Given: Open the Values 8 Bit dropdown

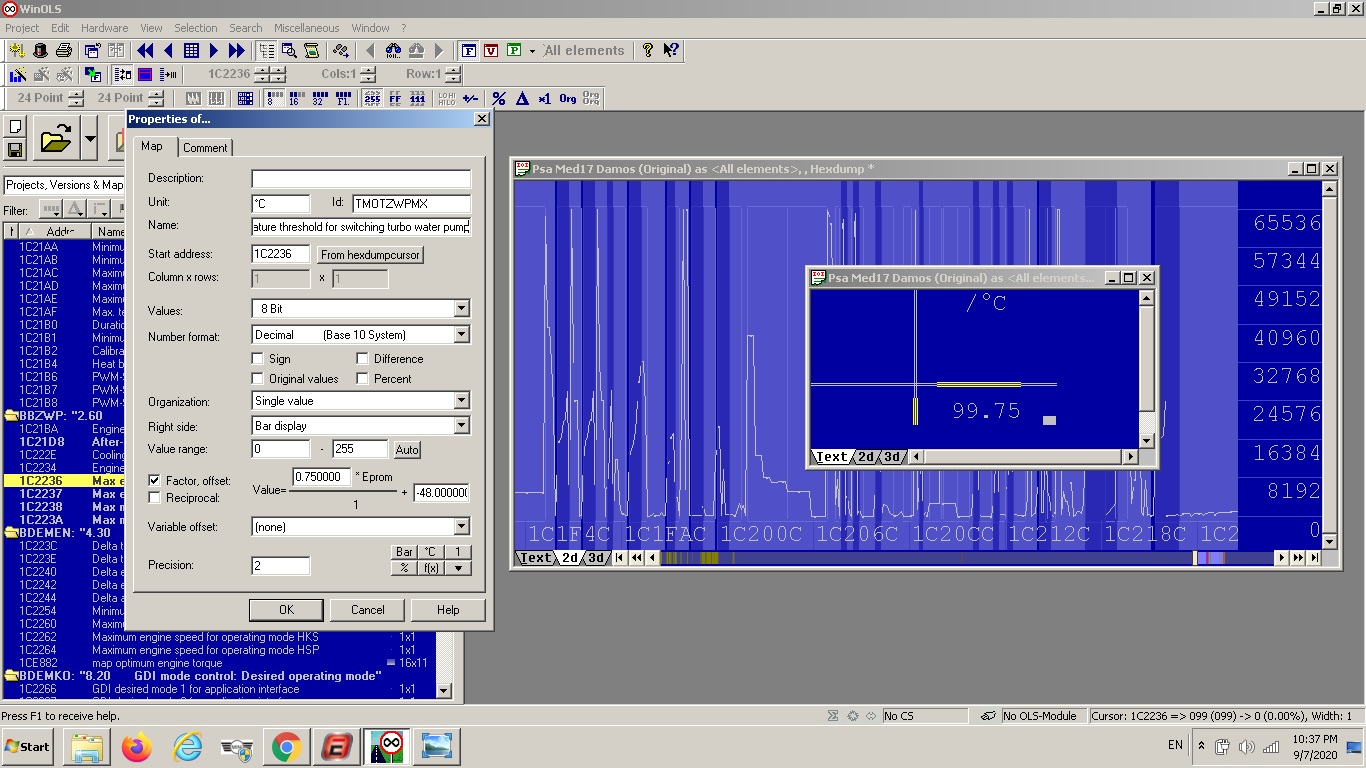Looking at the screenshot, I should [x=461, y=309].
